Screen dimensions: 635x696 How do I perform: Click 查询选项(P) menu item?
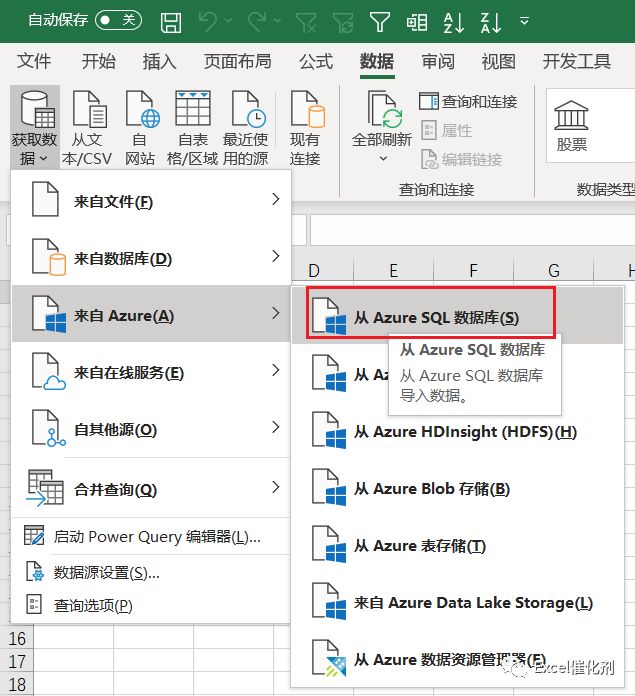click(x=151, y=605)
